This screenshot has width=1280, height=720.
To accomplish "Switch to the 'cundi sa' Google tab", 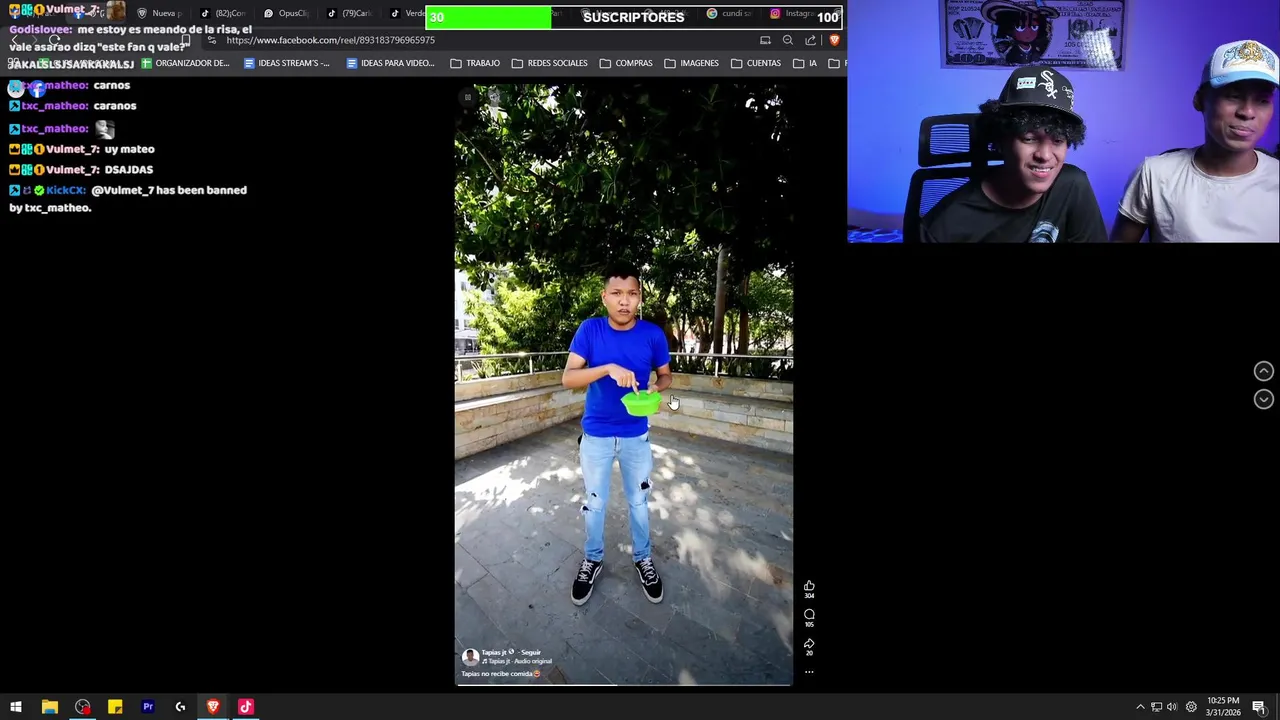I will point(729,13).
